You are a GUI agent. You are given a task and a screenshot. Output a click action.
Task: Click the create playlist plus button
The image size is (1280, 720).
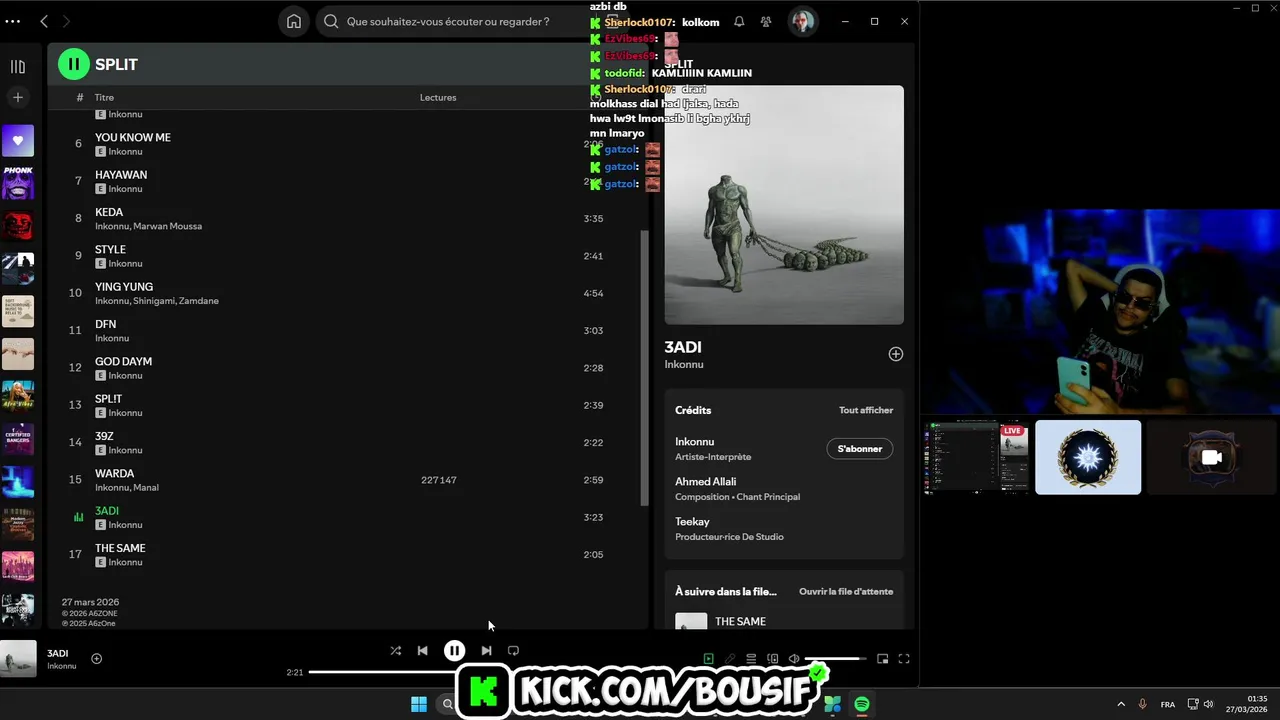click(17, 97)
